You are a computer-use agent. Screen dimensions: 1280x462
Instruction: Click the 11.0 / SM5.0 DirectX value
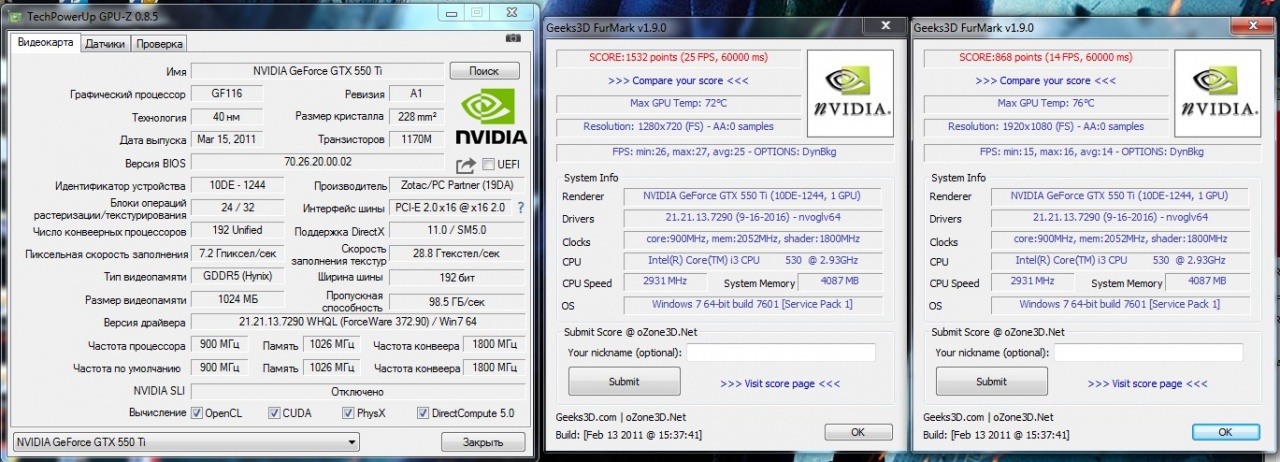[456, 231]
